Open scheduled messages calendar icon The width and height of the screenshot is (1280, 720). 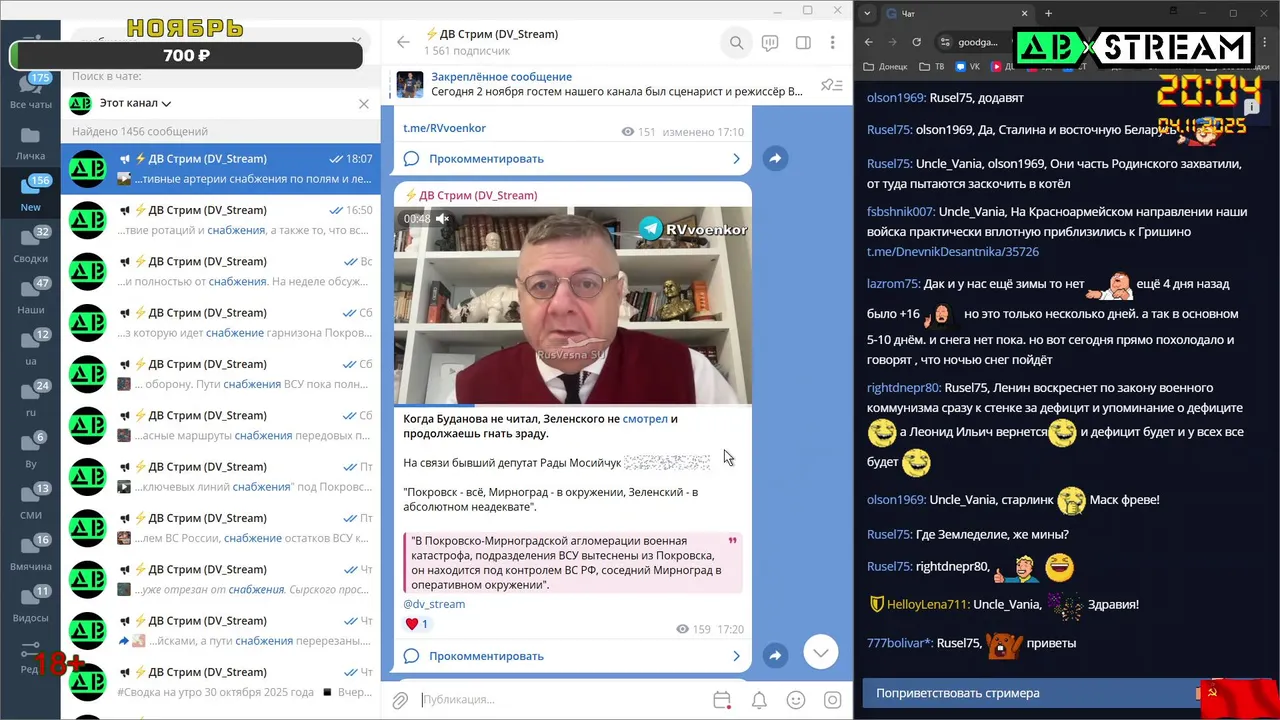pyautogui.click(x=721, y=700)
